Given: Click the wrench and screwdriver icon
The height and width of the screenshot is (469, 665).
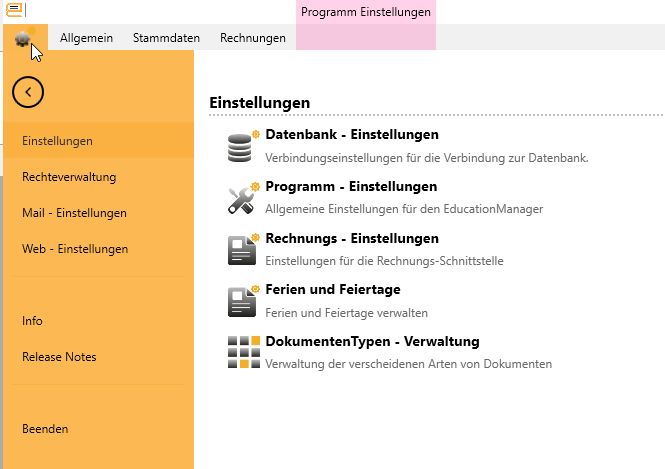Looking at the screenshot, I should point(241,199).
